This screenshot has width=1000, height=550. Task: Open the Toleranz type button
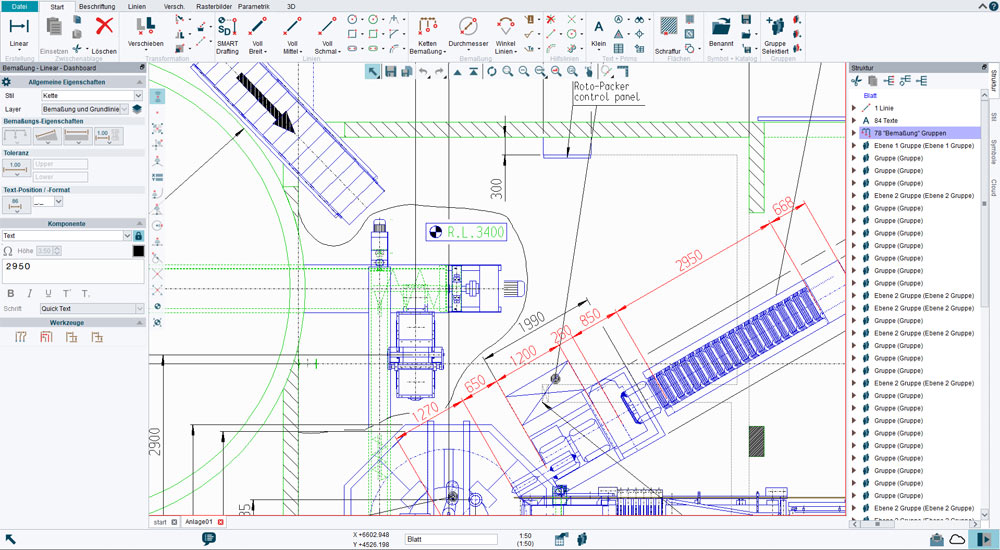(x=16, y=168)
